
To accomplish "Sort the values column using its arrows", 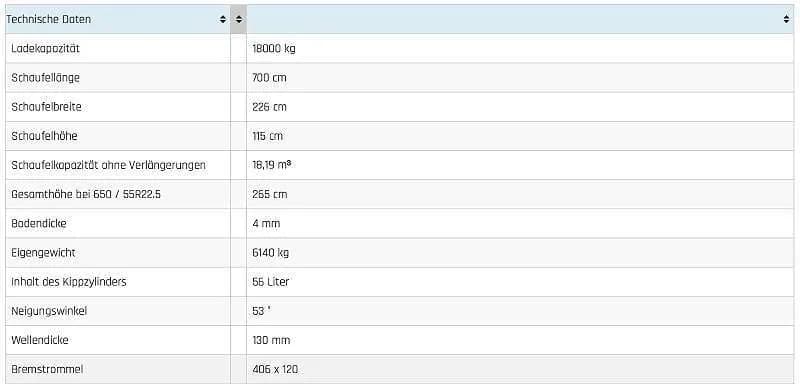I will point(786,19).
